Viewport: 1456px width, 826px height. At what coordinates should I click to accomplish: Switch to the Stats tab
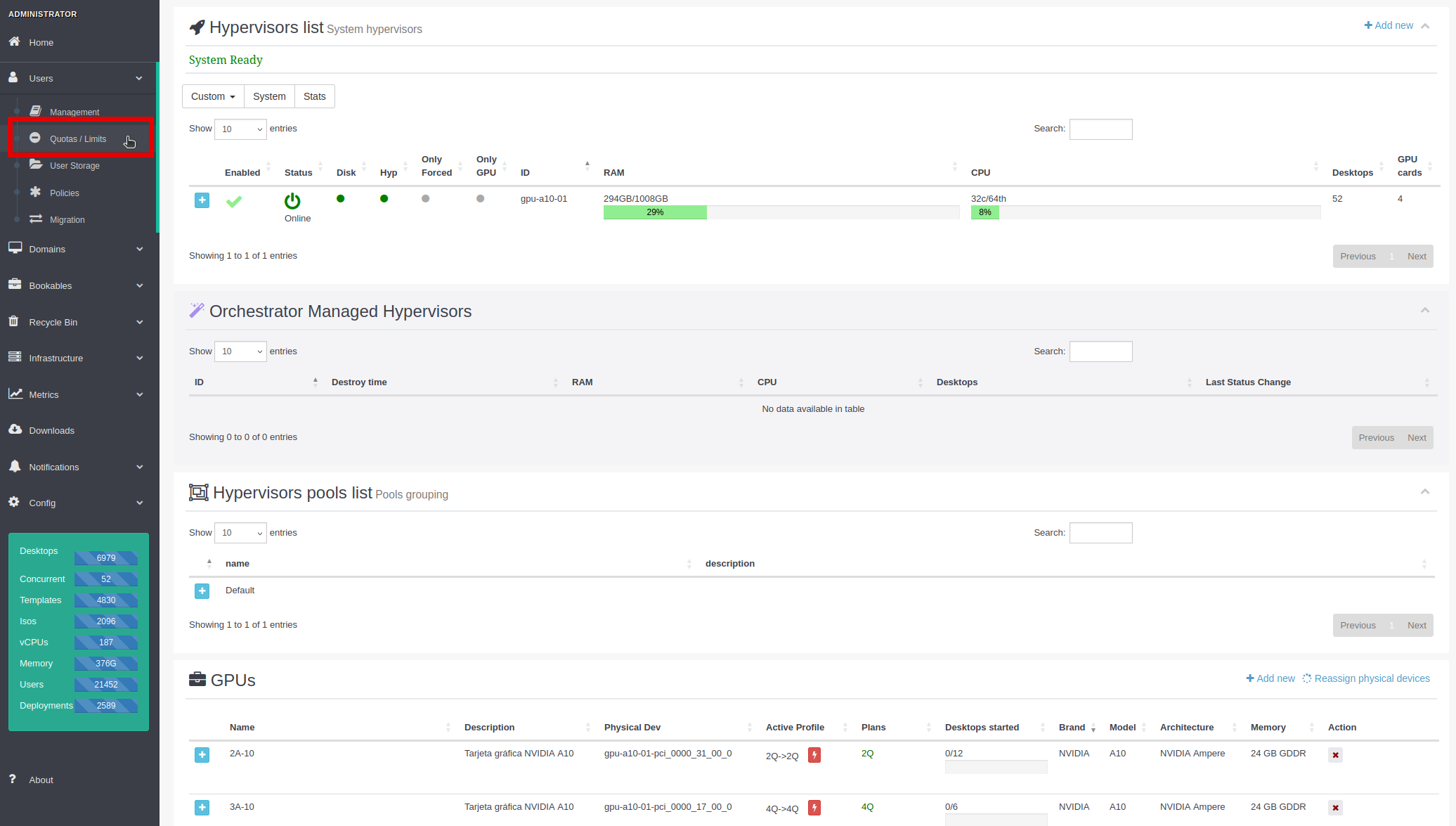coord(314,96)
